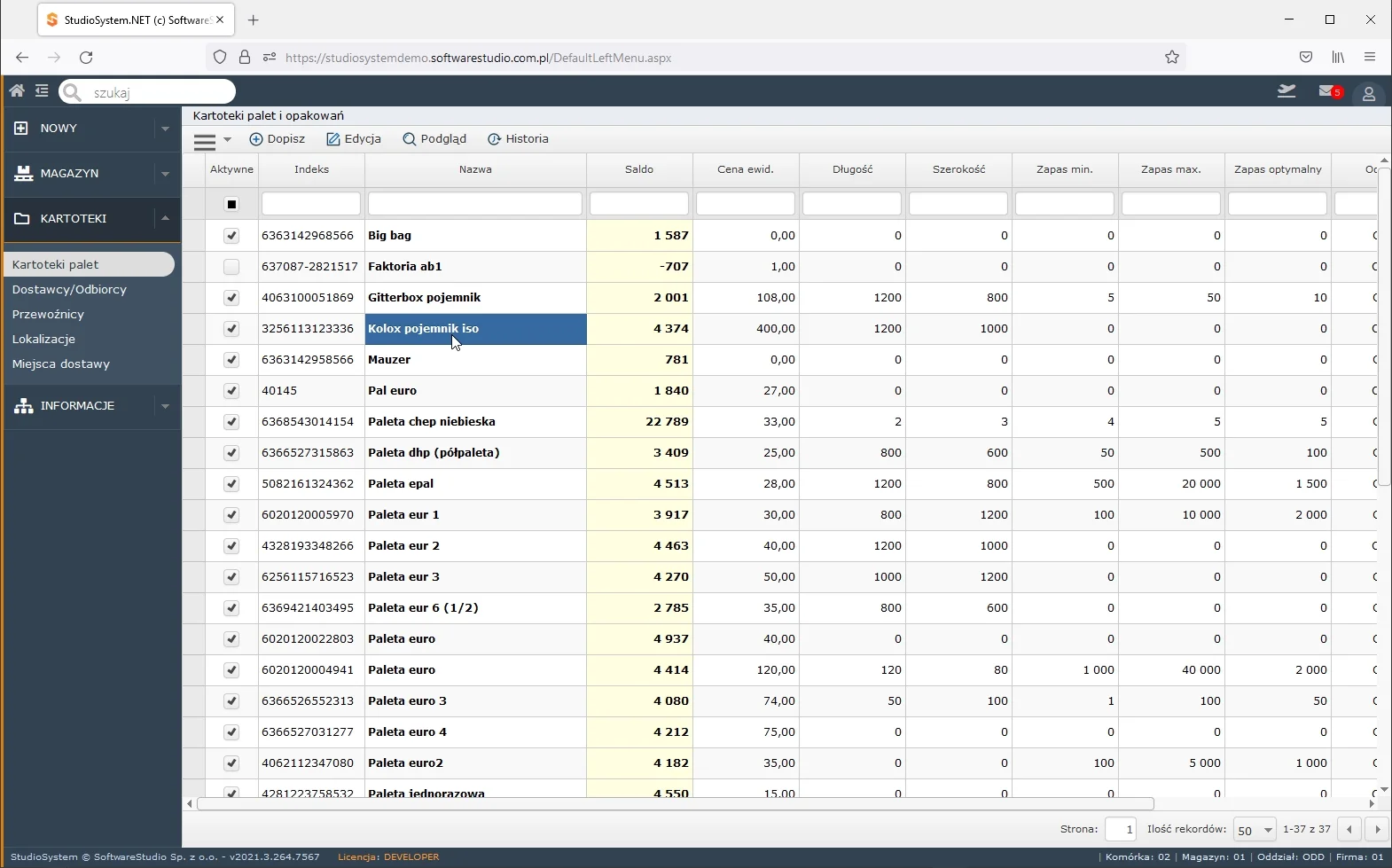1392x868 pixels.
Task: Click the Dopisz add icon
Action: (256, 139)
